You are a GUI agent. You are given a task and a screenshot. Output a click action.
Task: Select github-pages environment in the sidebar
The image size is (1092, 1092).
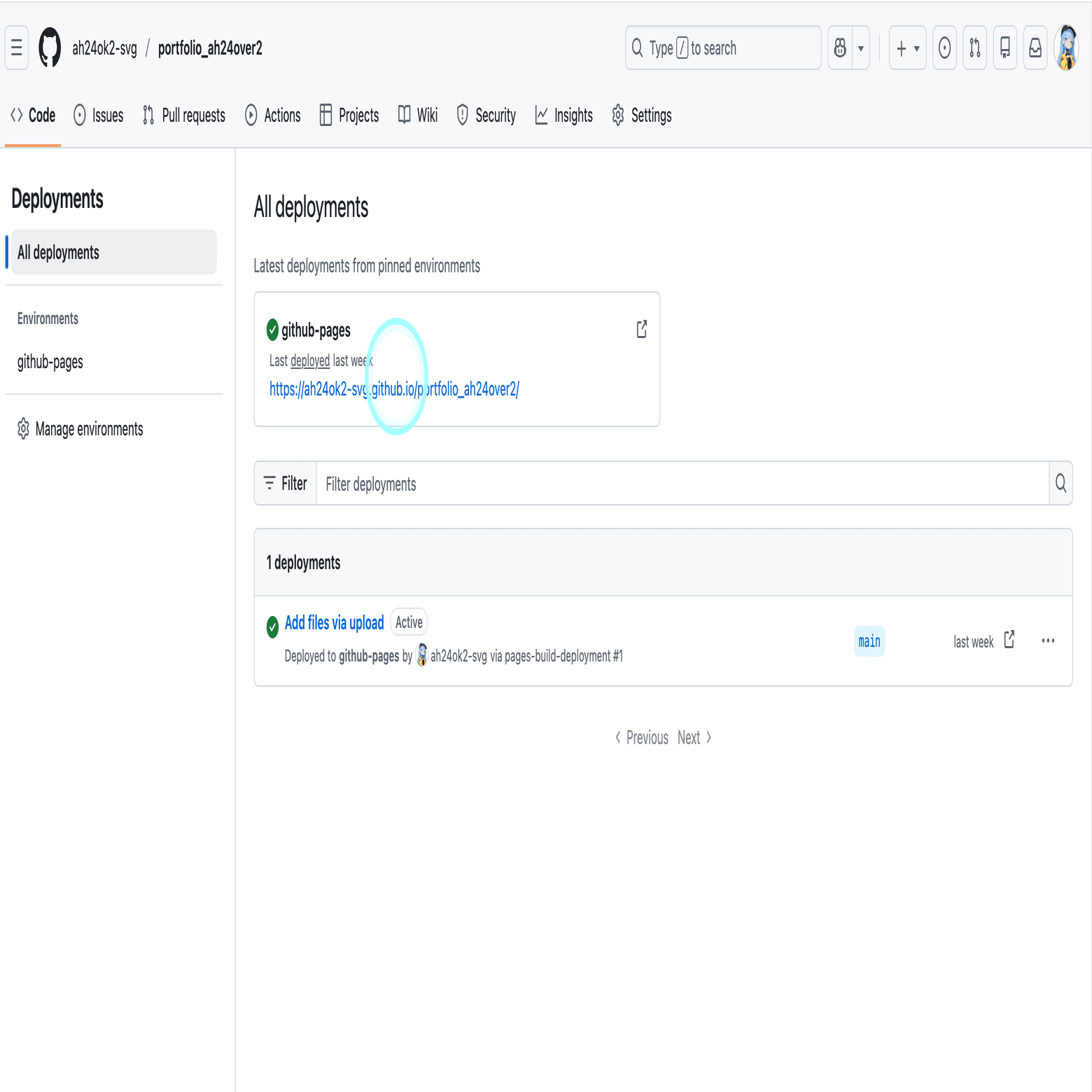pyautogui.click(x=50, y=362)
